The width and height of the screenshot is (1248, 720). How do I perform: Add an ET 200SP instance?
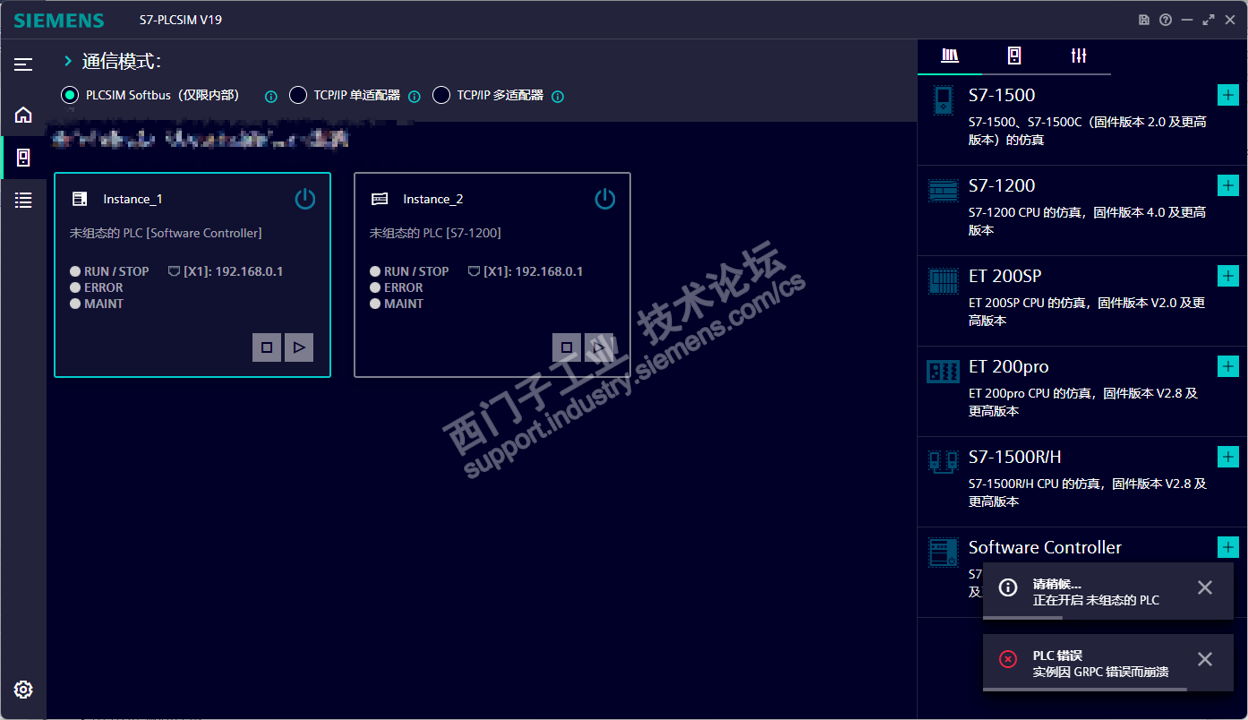[x=1228, y=276]
